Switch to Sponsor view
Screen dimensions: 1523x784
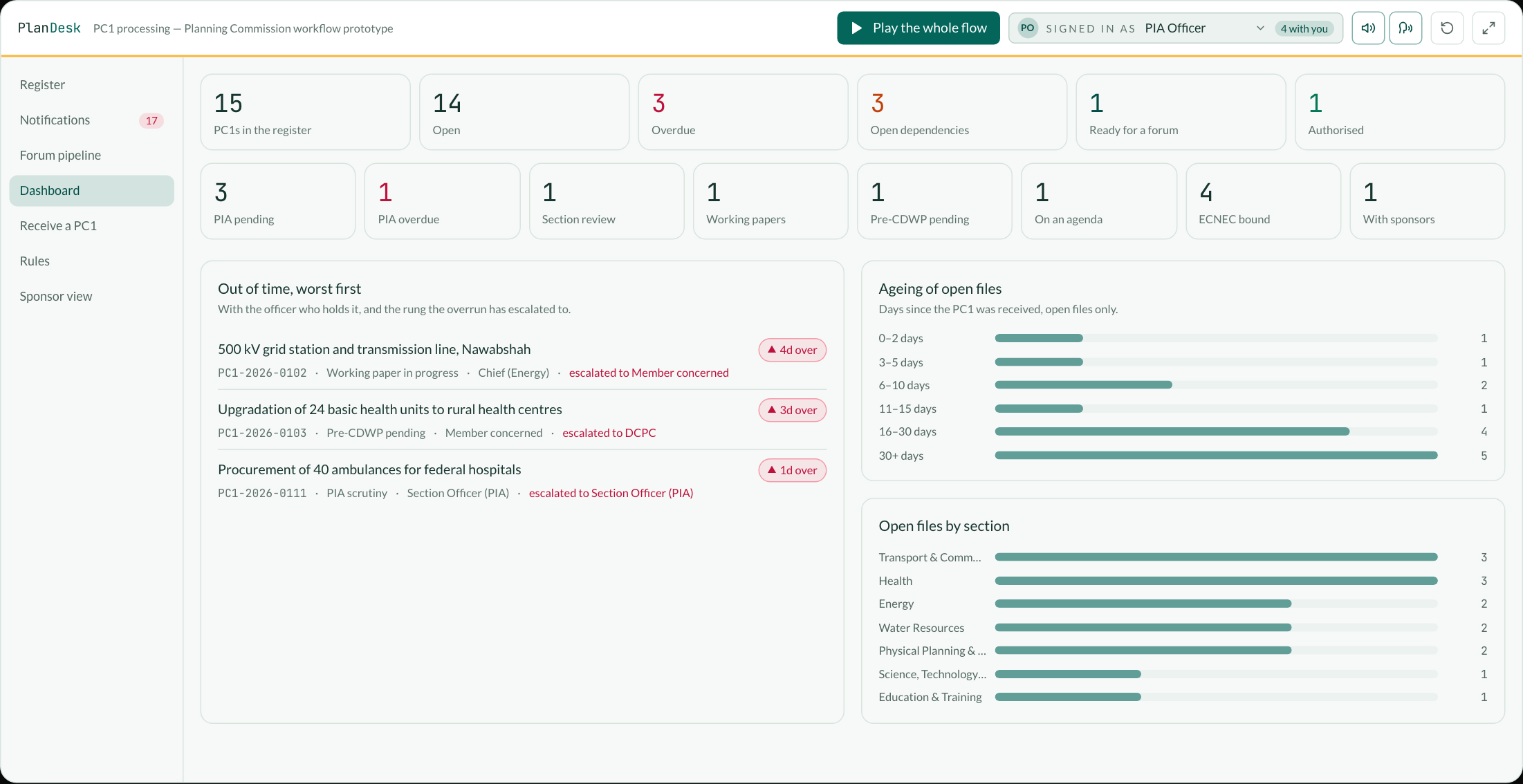91,297
